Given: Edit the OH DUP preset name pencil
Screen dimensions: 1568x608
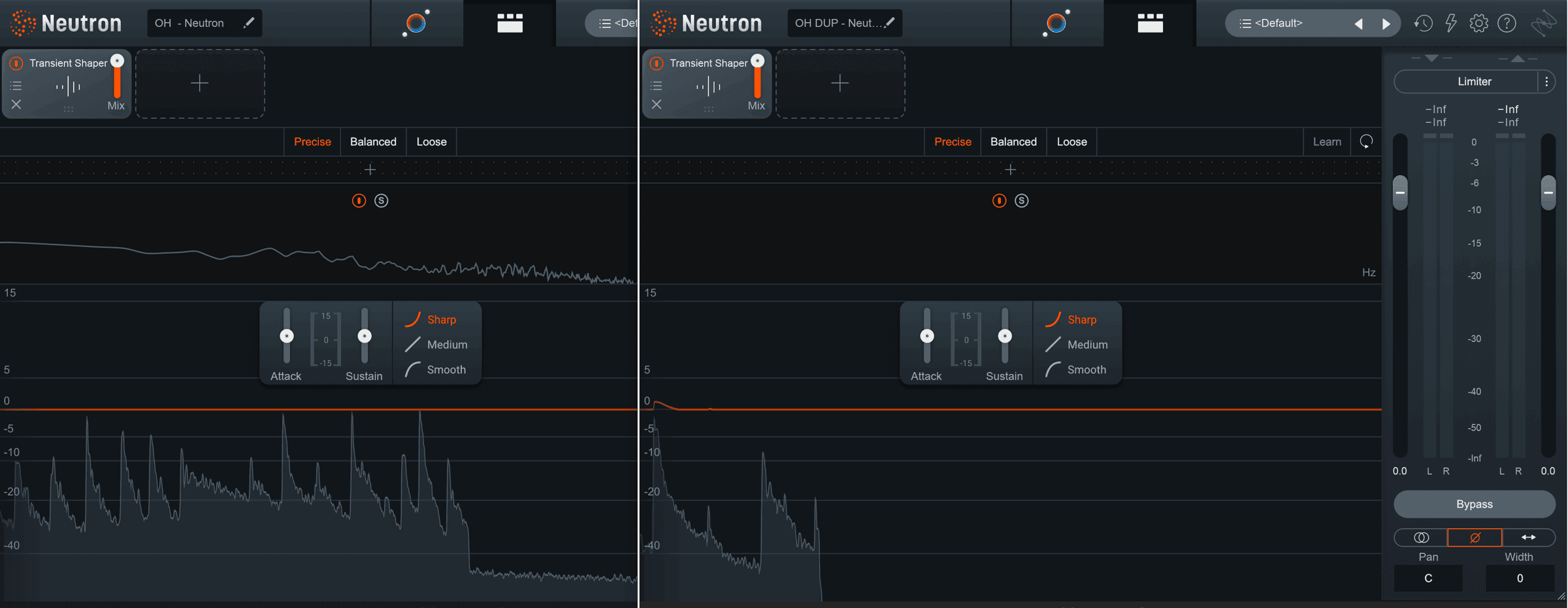Looking at the screenshot, I should pyautogui.click(x=889, y=23).
